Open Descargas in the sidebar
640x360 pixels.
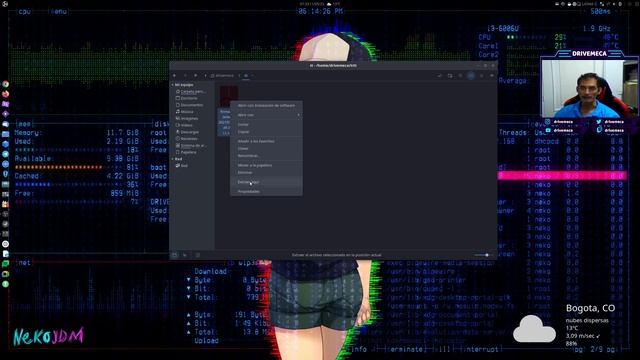click(x=187, y=132)
